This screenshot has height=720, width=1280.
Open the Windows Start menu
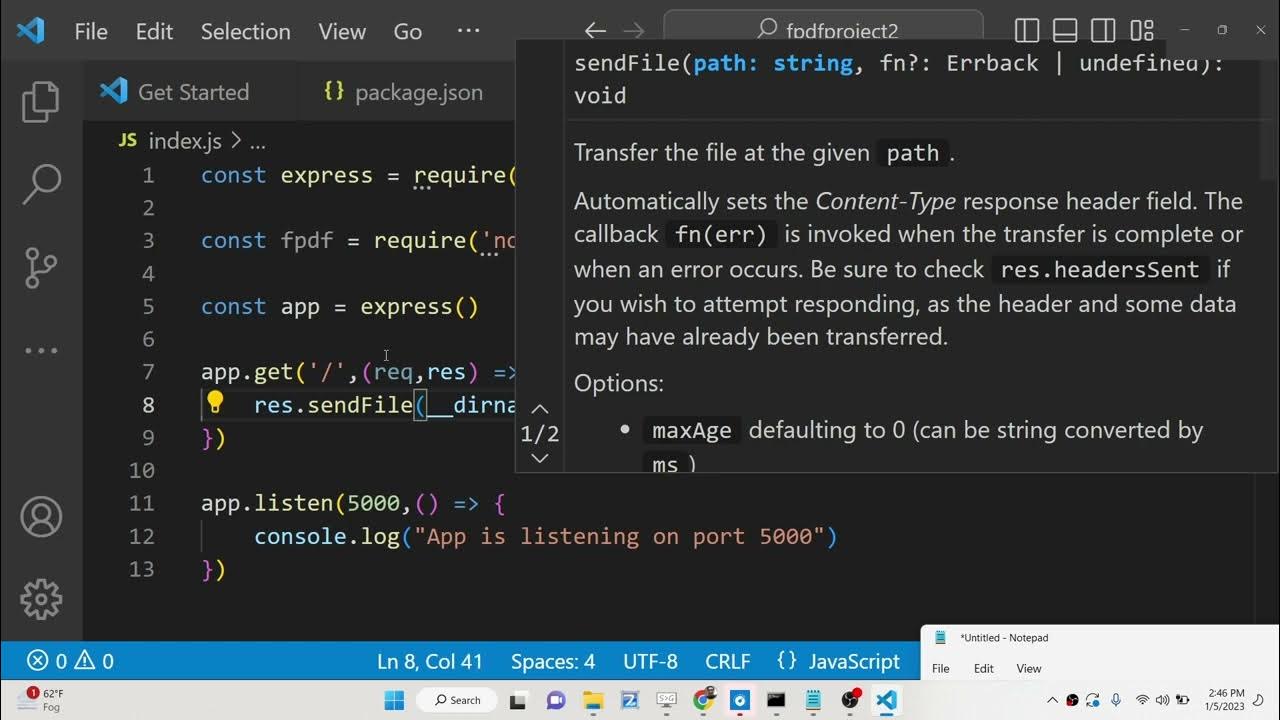tap(394, 700)
